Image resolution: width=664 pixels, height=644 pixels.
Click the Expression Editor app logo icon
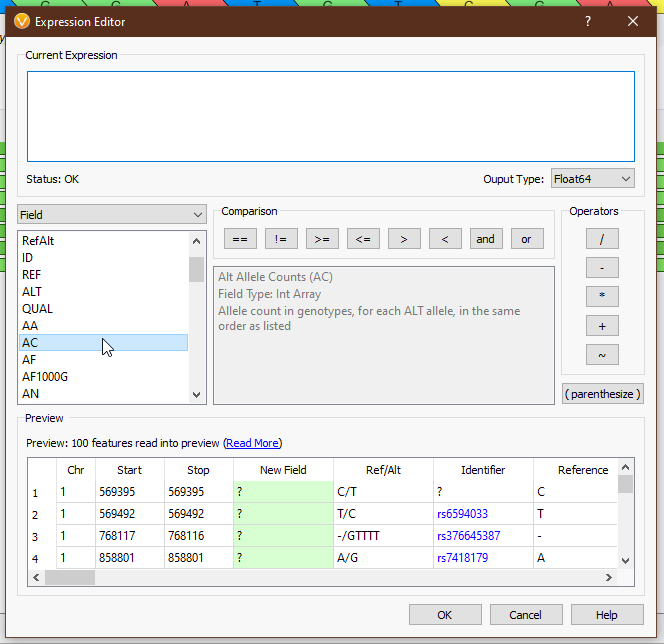[x=22, y=21]
